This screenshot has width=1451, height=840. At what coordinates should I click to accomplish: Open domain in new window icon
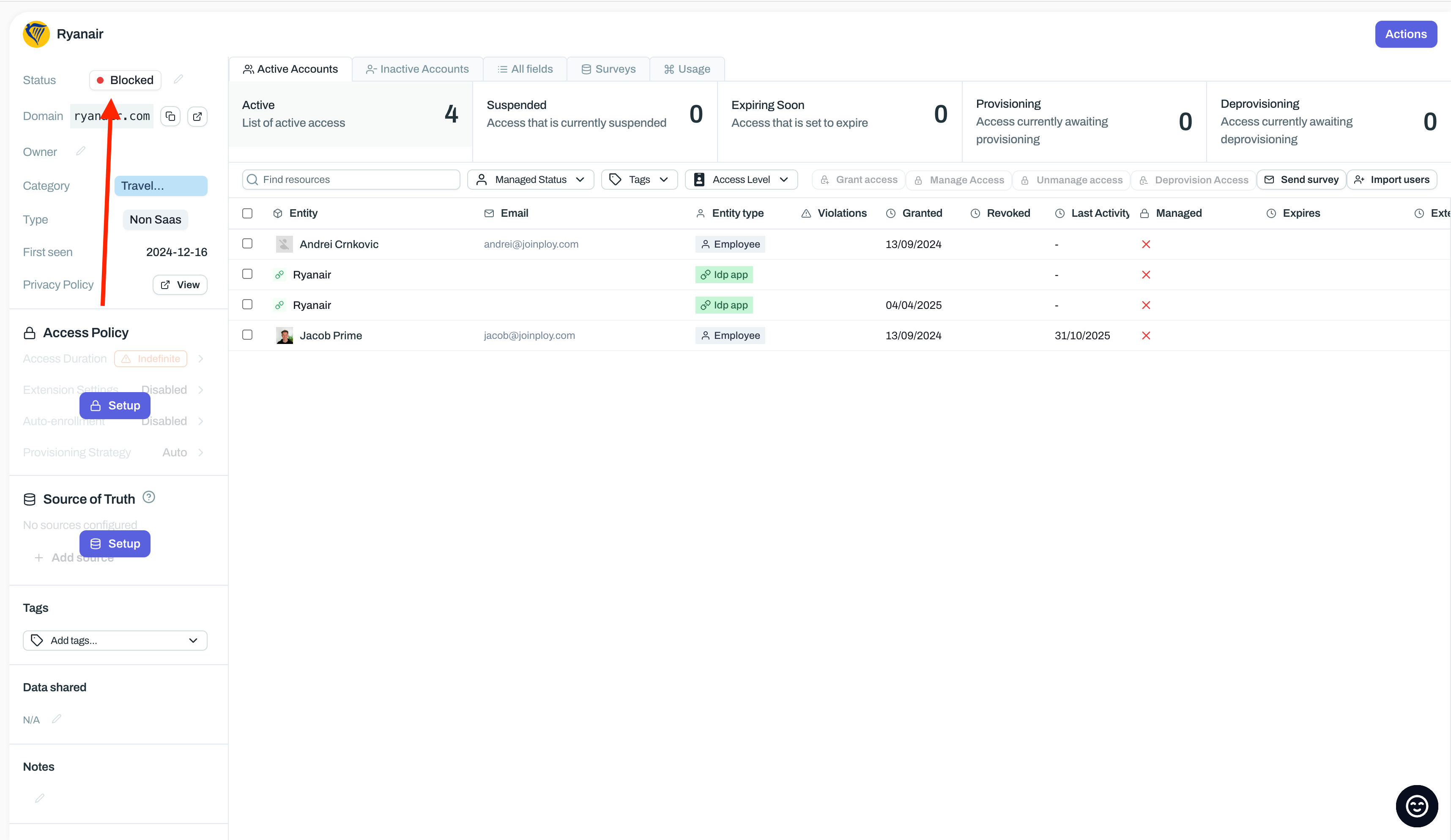(197, 116)
